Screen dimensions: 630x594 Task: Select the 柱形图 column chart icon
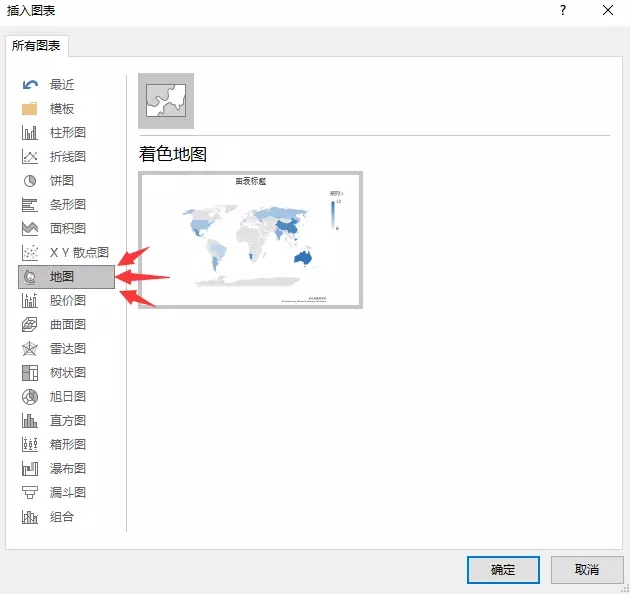click(x=30, y=133)
